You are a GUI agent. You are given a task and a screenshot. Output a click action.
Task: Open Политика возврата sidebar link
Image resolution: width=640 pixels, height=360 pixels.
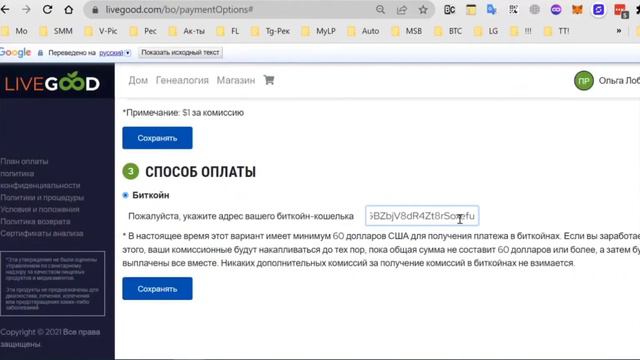(36, 222)
